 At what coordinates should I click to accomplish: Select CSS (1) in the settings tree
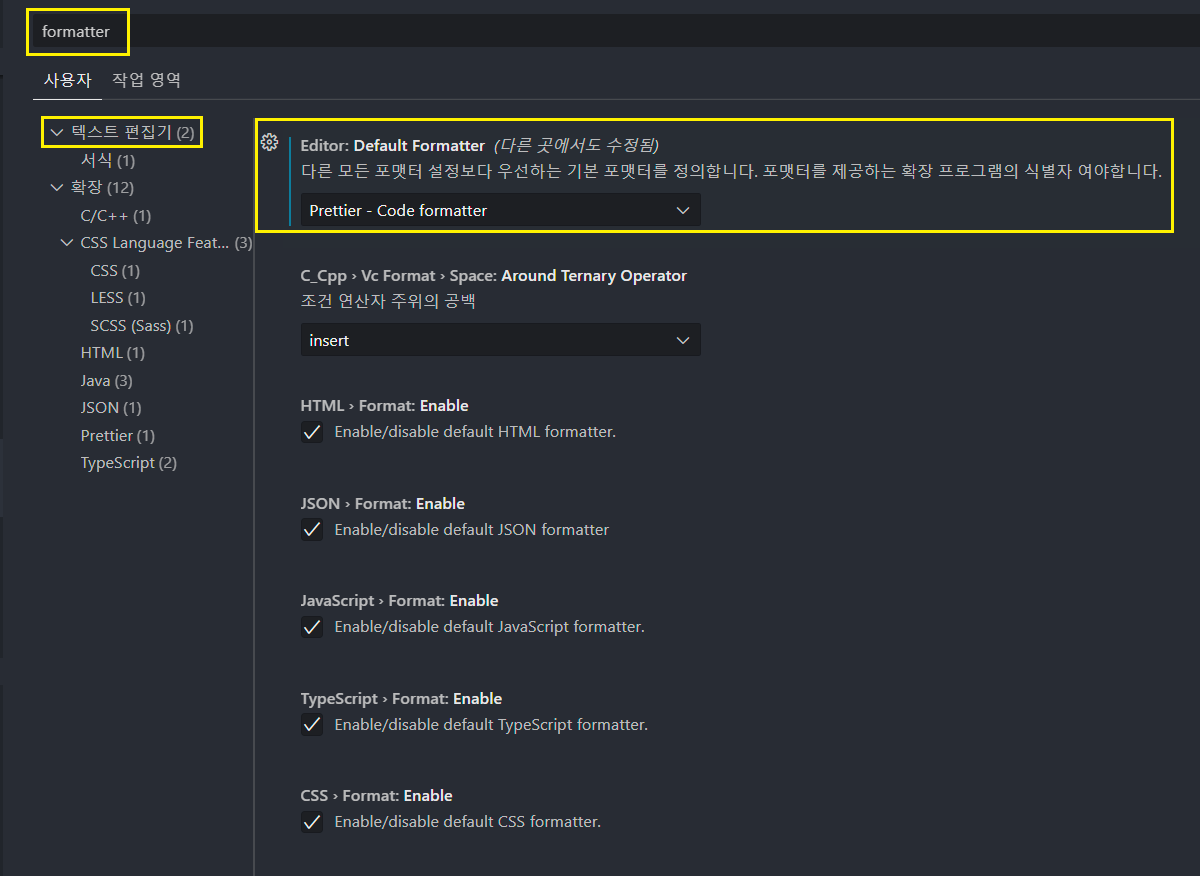(115, 270)
